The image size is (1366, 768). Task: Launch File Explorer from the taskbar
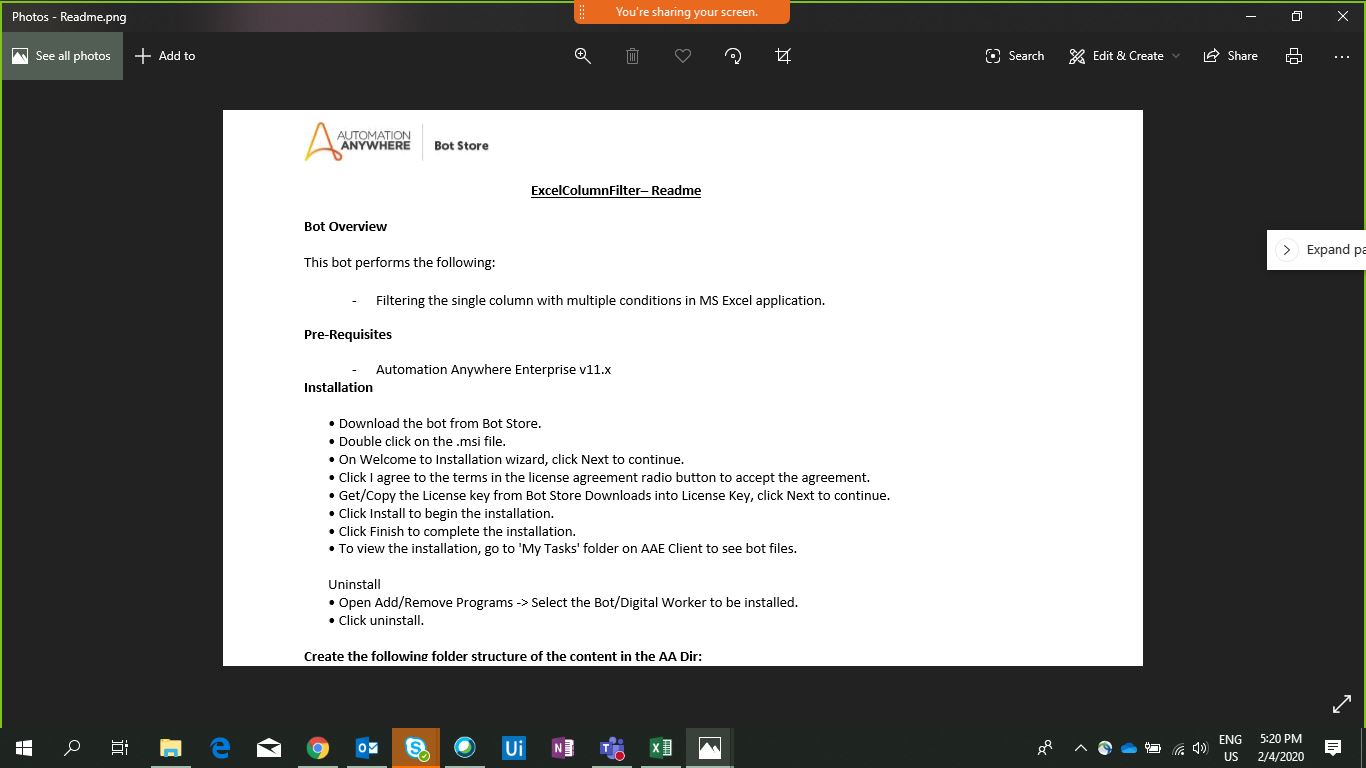coord(171,748)
